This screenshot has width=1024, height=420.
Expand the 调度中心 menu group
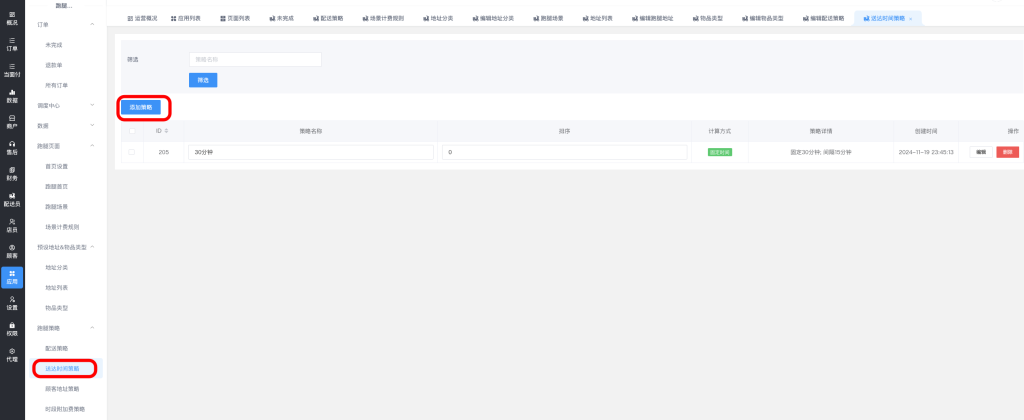[x=92, y=105]
